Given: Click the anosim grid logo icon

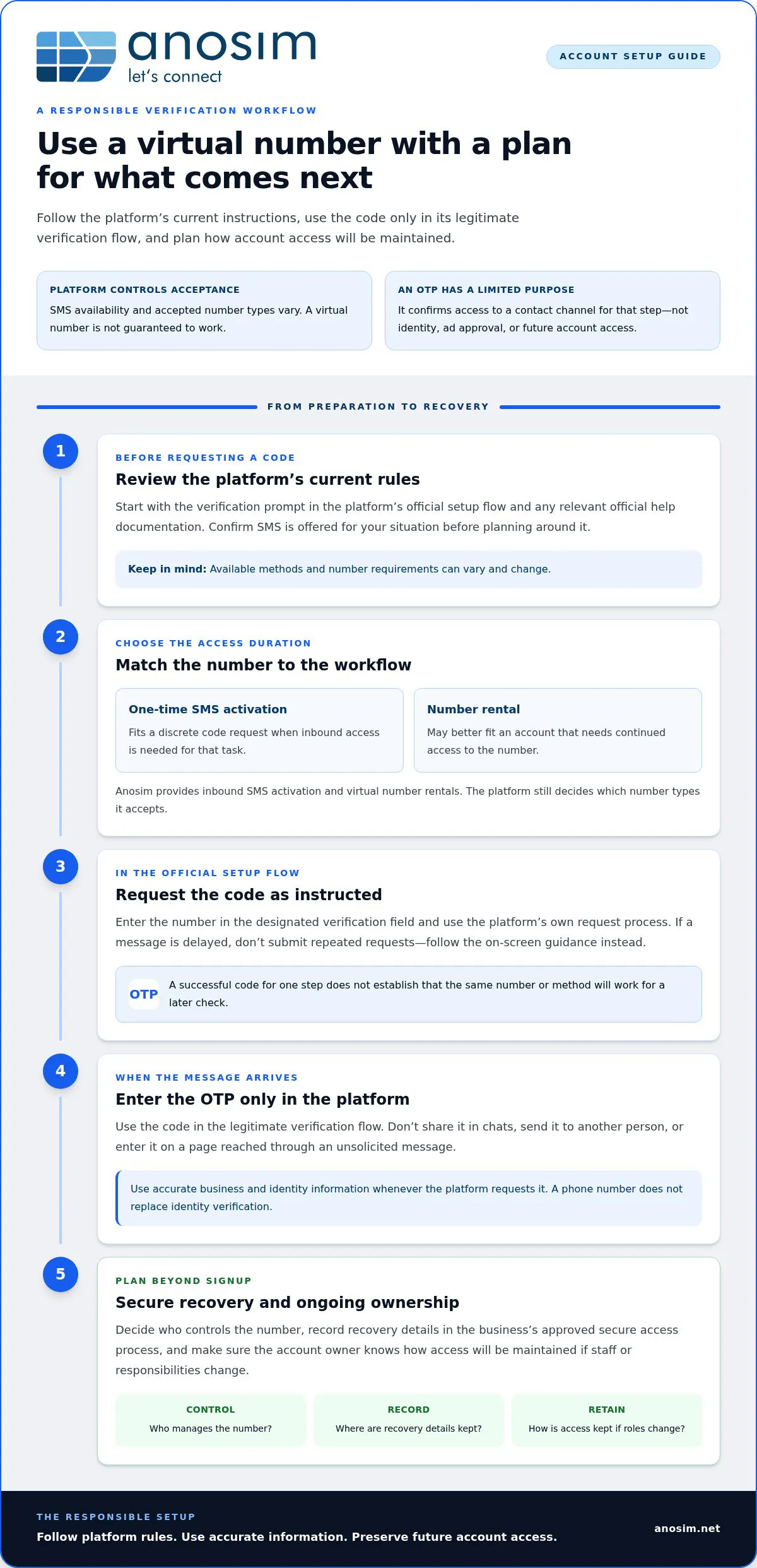Looking at the screenshot, I should click(76, 57).
